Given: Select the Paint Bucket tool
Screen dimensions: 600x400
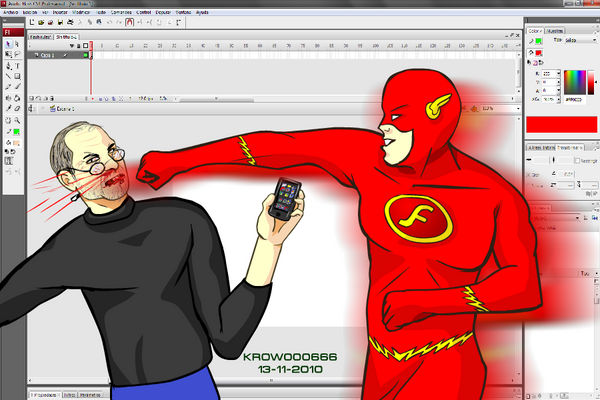Looking at the screenshot, I should (x=17, y=98).
